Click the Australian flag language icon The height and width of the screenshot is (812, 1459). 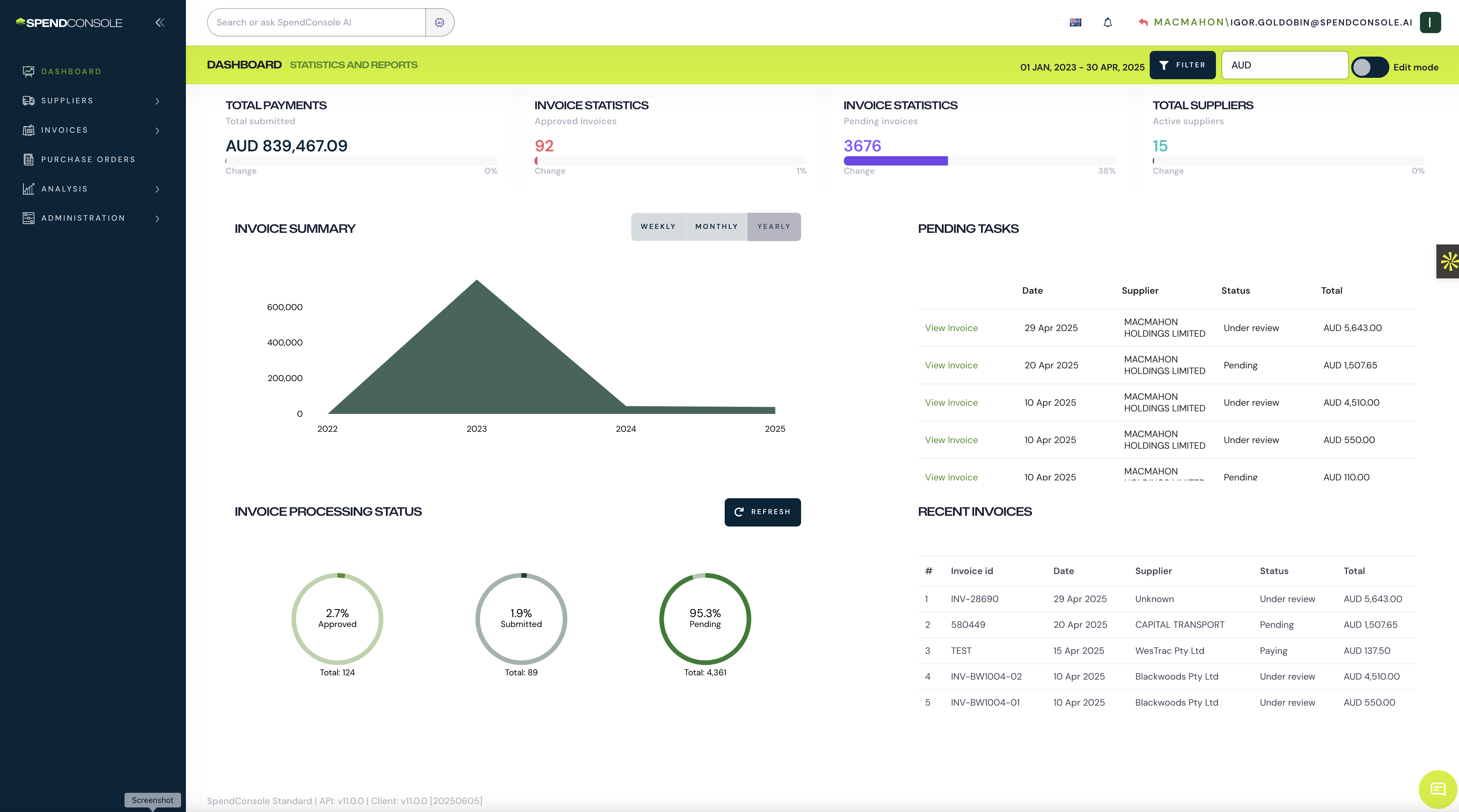[1075, 23]
